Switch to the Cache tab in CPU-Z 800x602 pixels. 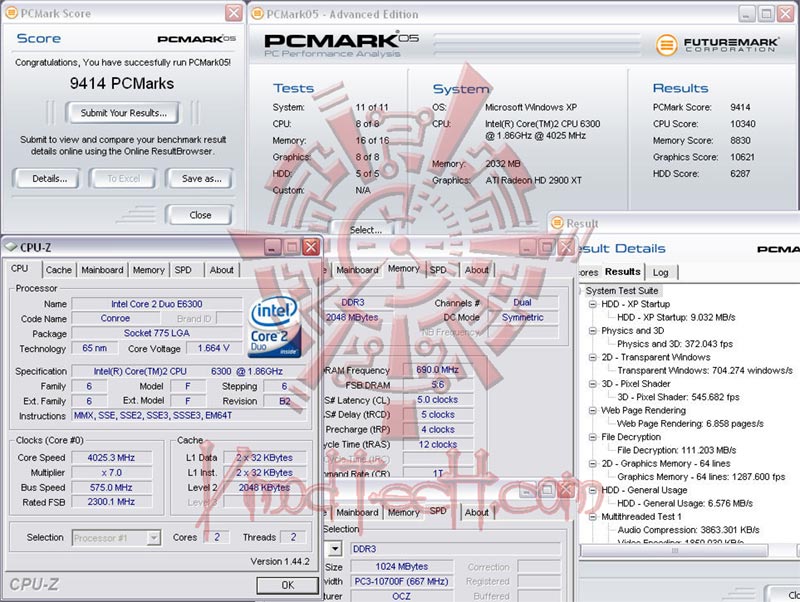59,270
